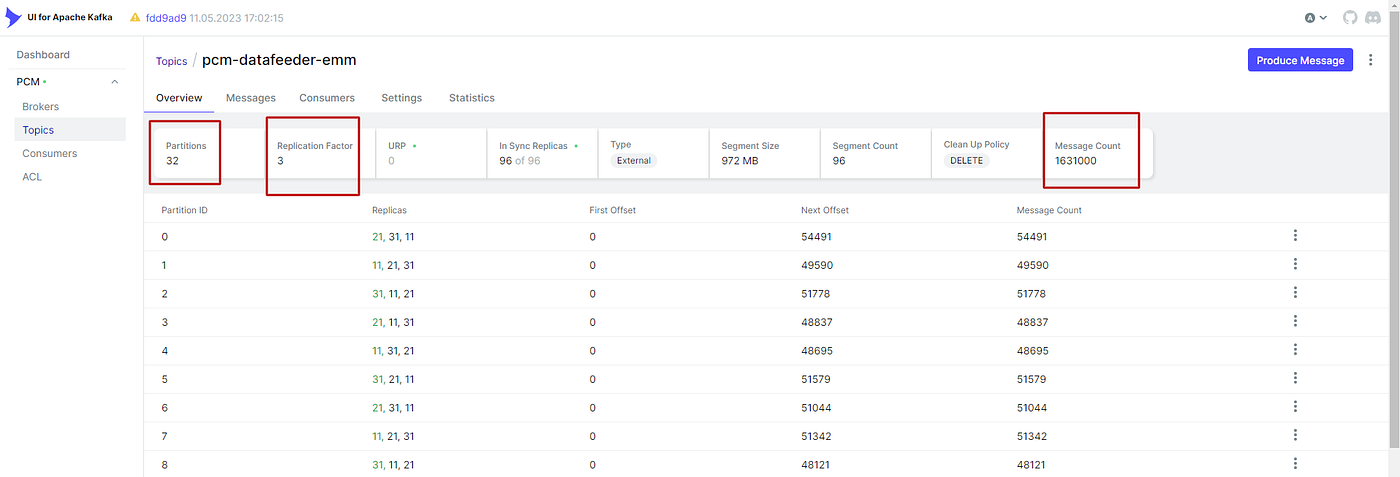Click the Segment Count value 96

click(839, 161)
